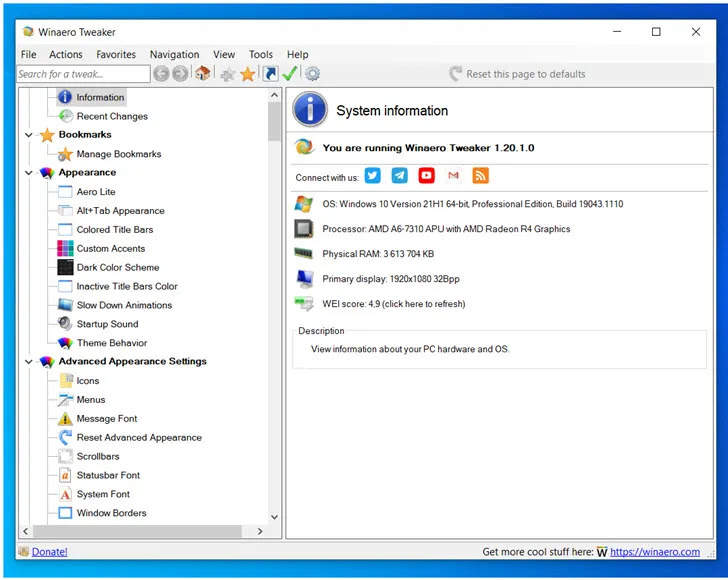Click the create shortcut toolbar icon
Screen dimensions: 728x580
(x=270, y=73)
